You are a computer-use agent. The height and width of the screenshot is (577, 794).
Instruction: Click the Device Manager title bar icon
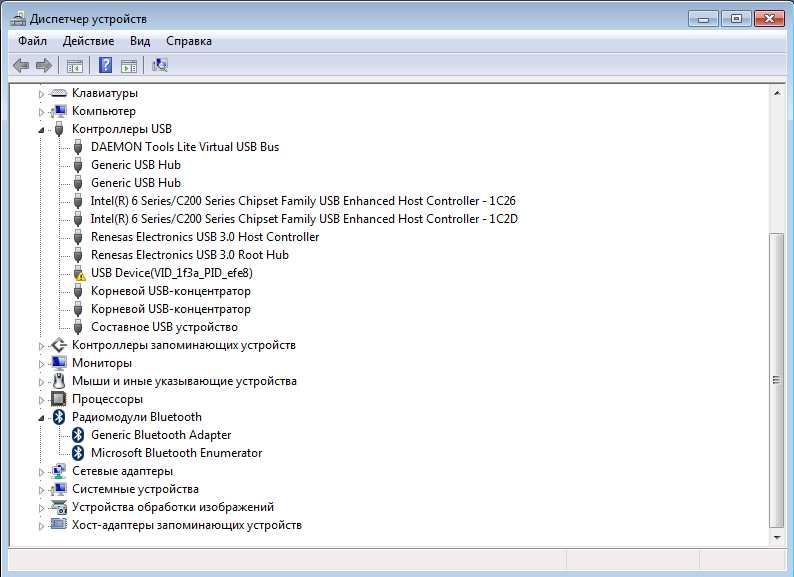coord(18,19)
